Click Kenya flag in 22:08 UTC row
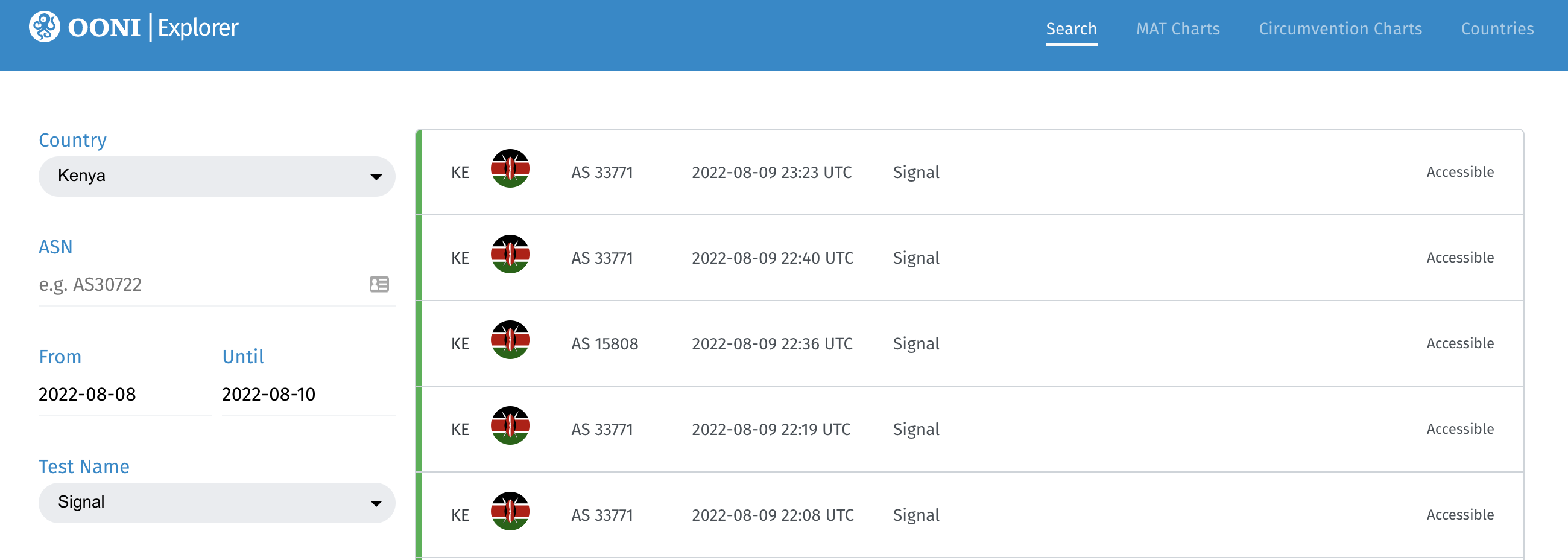This screenshot has width=1568, height=560. tap(510, 511)
